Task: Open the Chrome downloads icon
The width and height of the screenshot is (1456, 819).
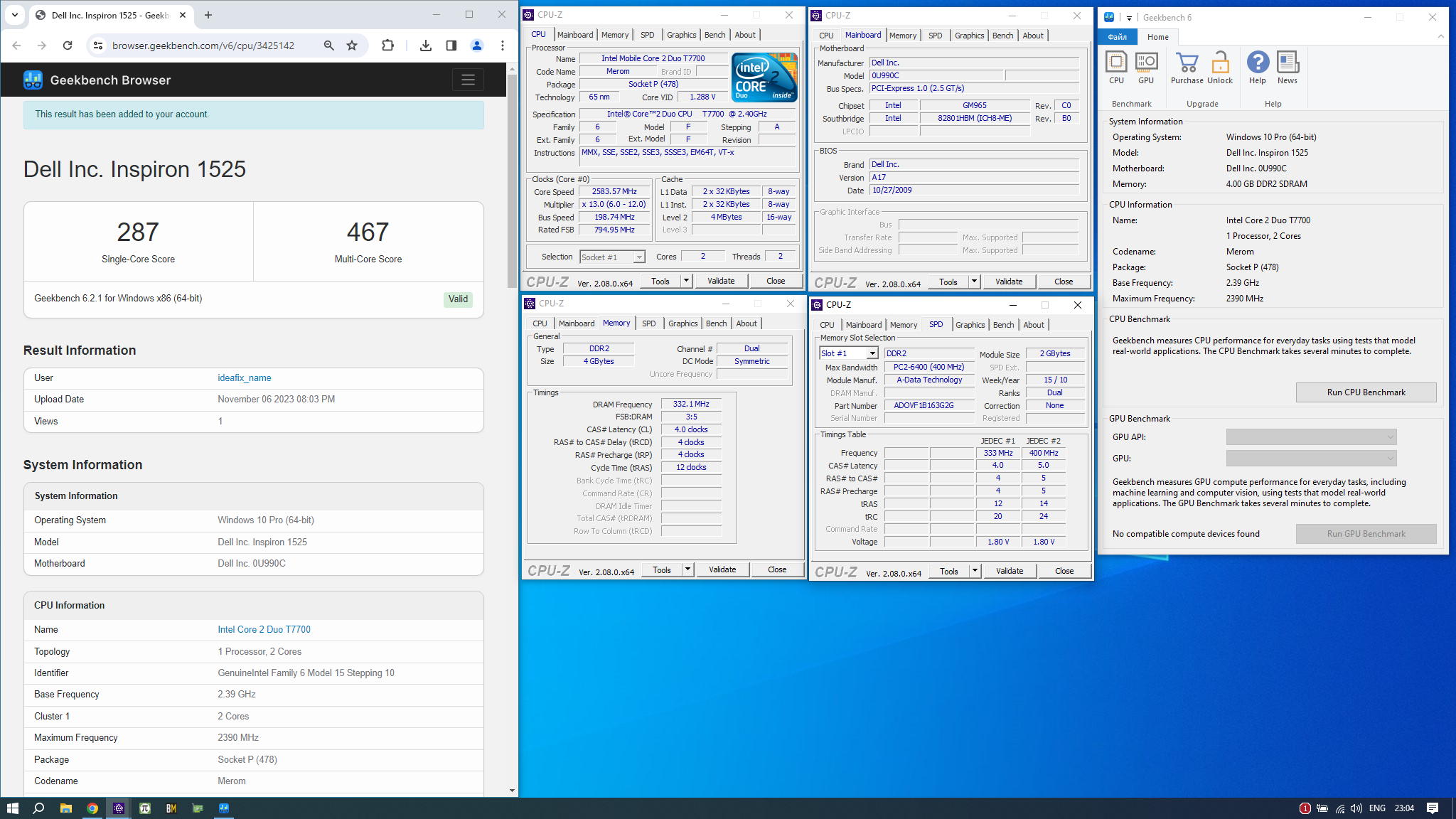Action: coord(426,45)
